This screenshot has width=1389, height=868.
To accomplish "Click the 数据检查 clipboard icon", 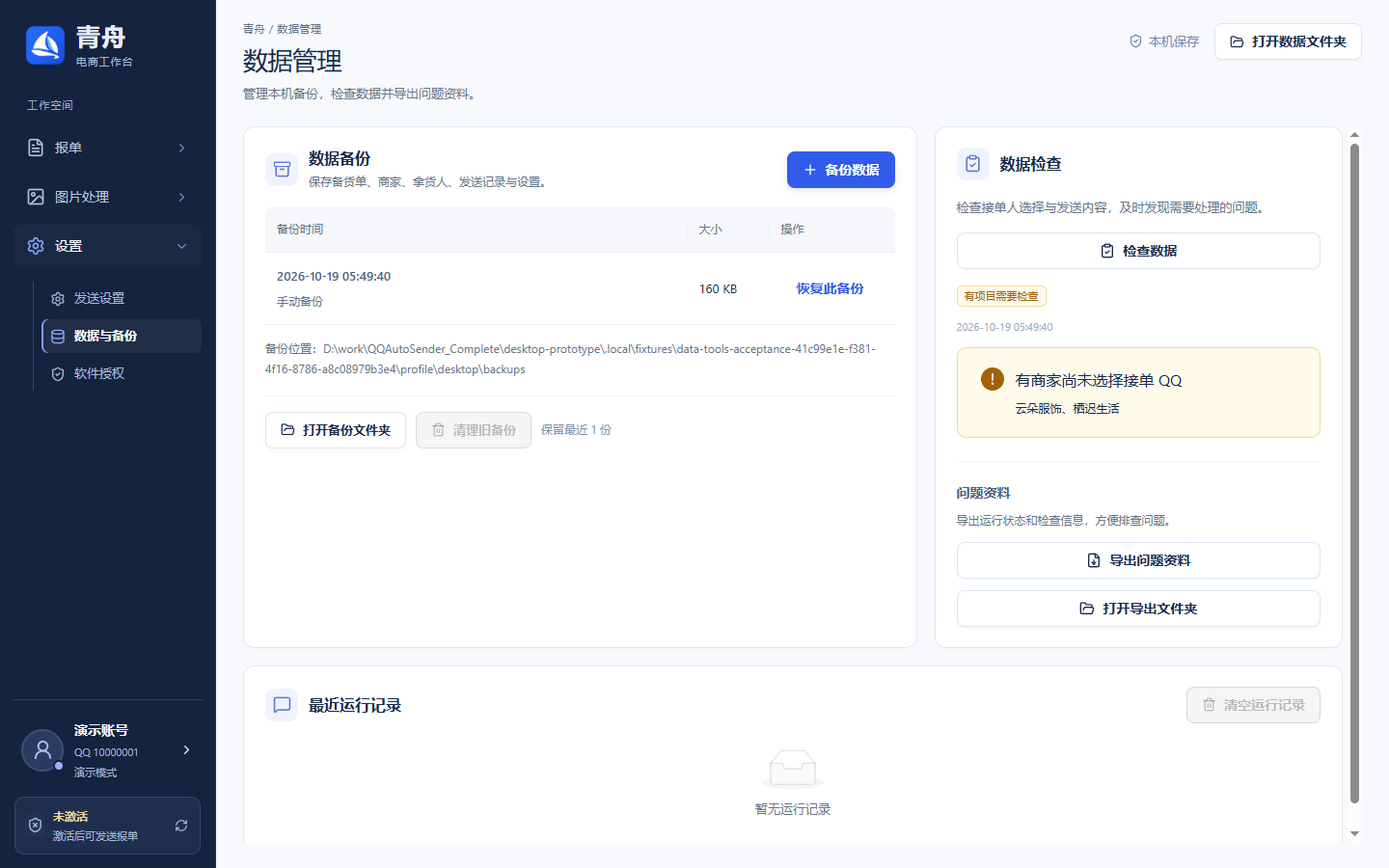I will pyautogui.click(x=972, y=164).
